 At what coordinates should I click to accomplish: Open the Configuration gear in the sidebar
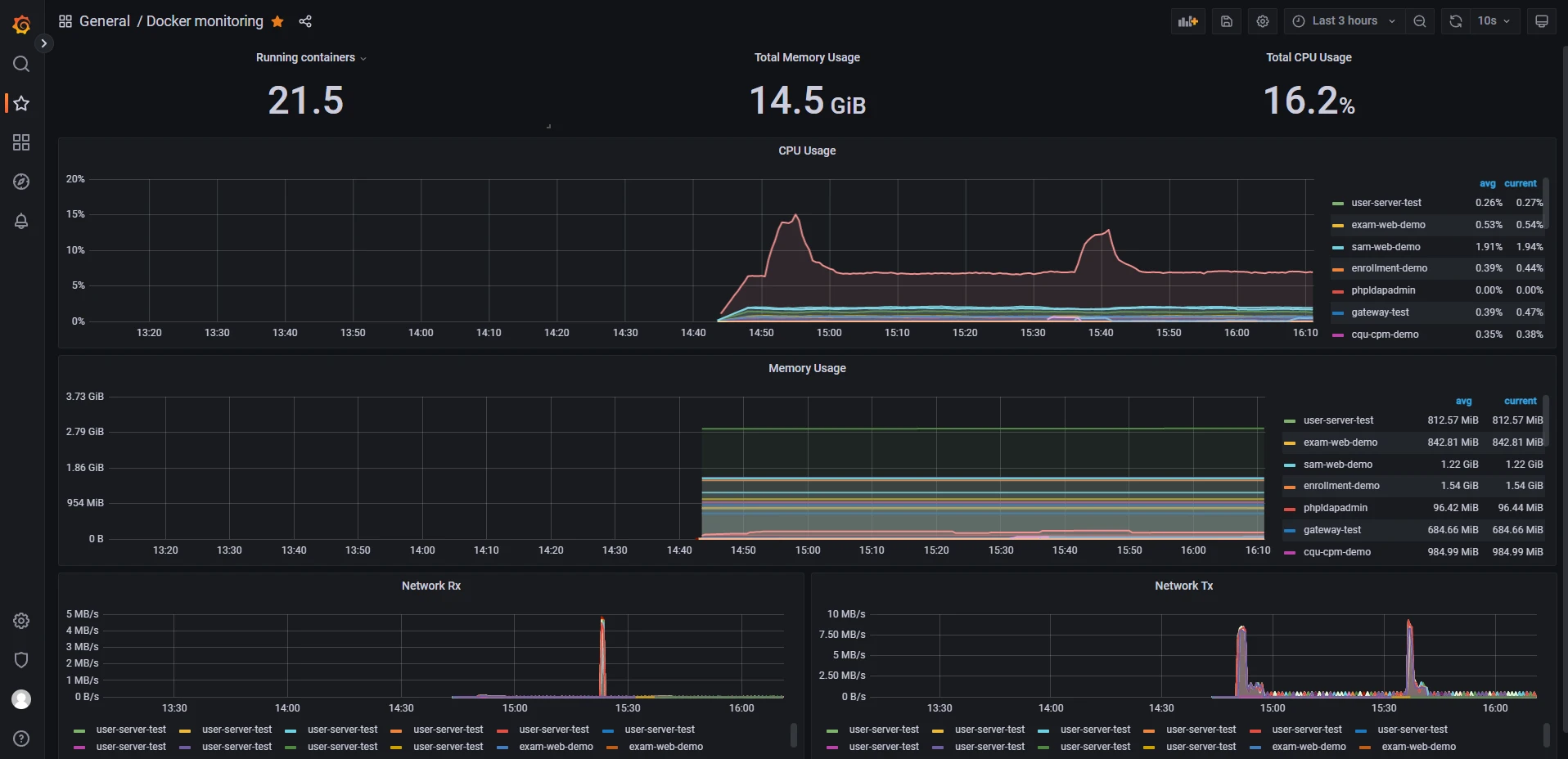click(21, 621)
